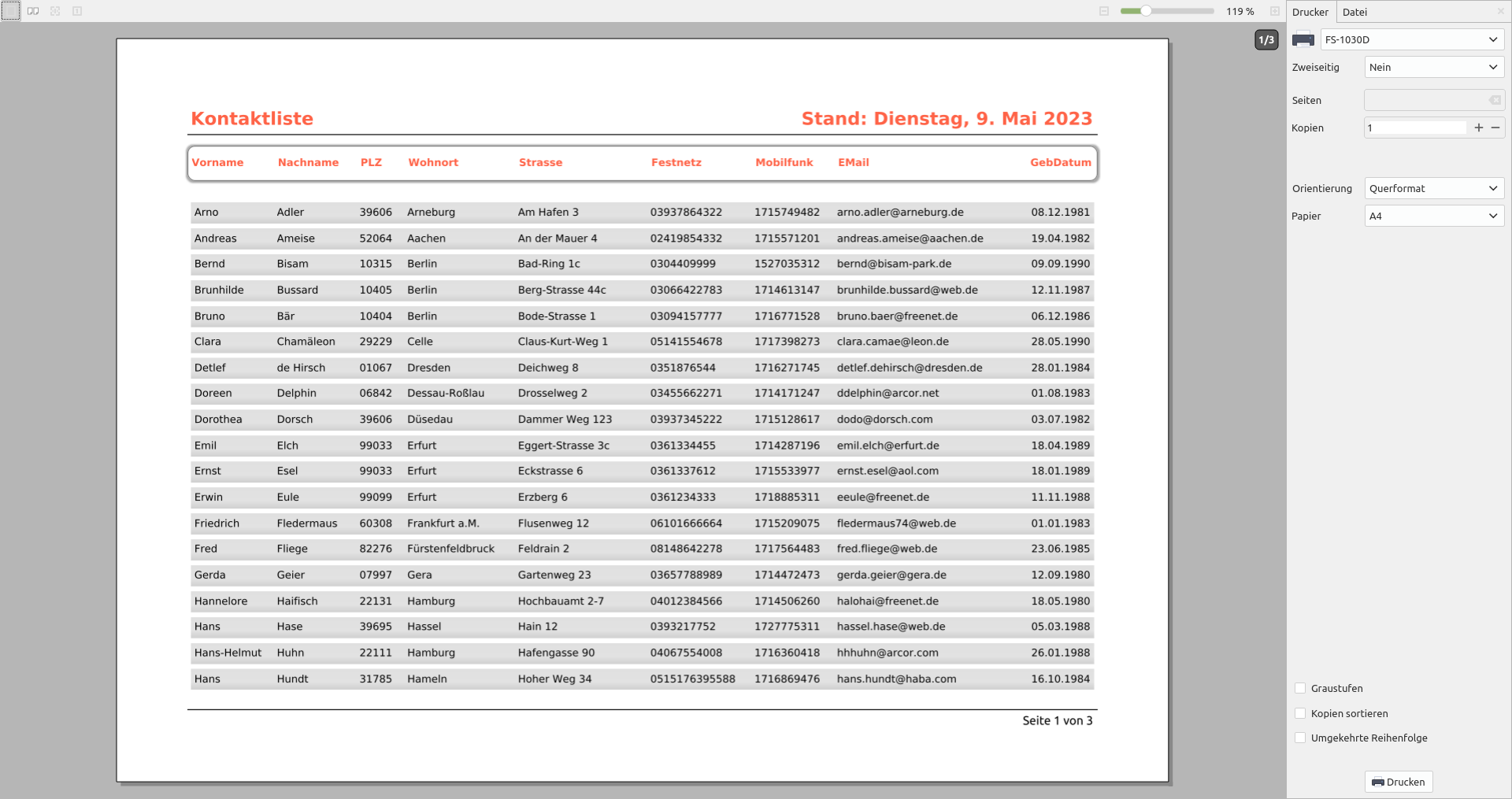Click the real size zoom icon
Screen dimensions: 1512x799
[77, 11]
